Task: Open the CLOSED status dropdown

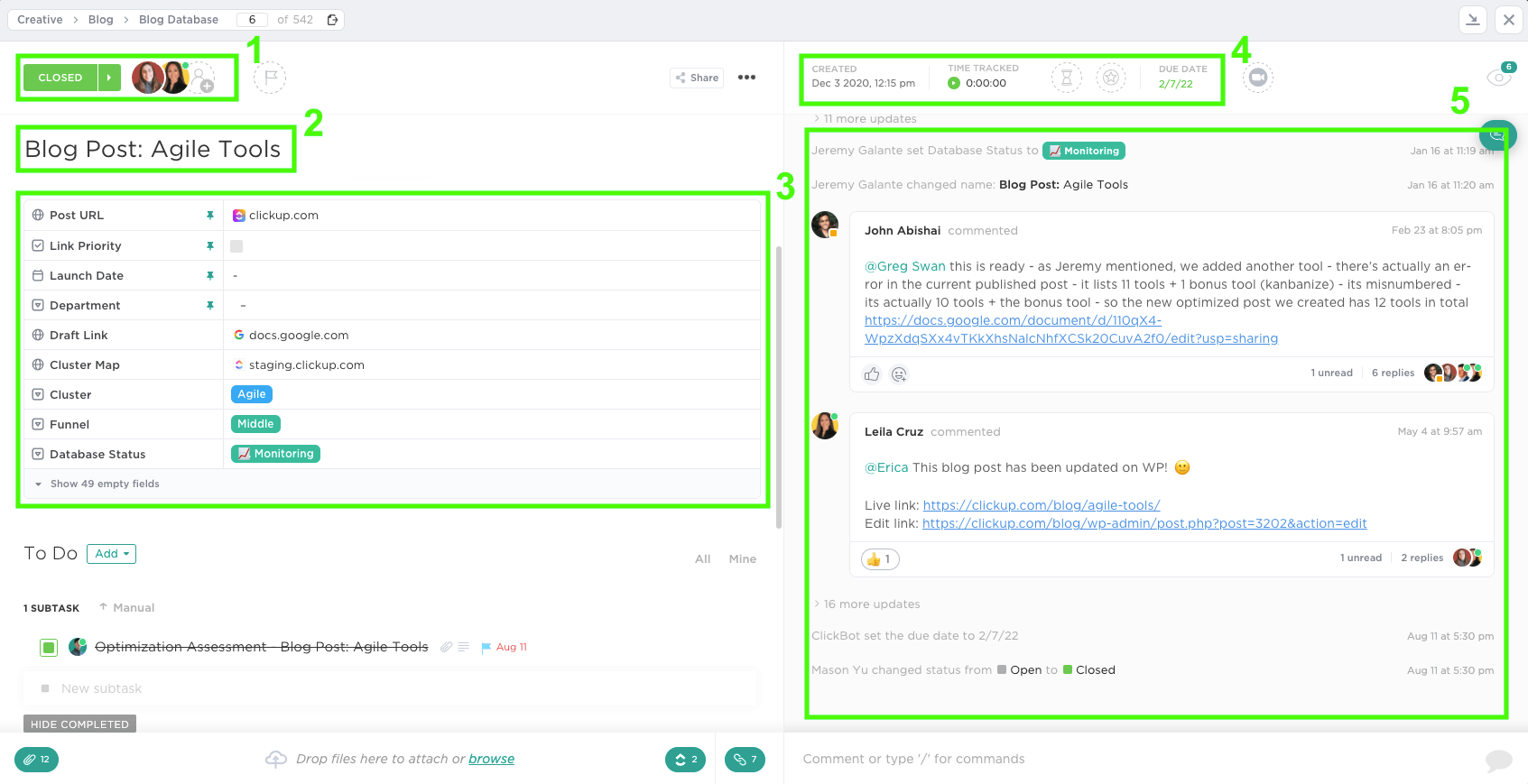Action: [60, 78]
